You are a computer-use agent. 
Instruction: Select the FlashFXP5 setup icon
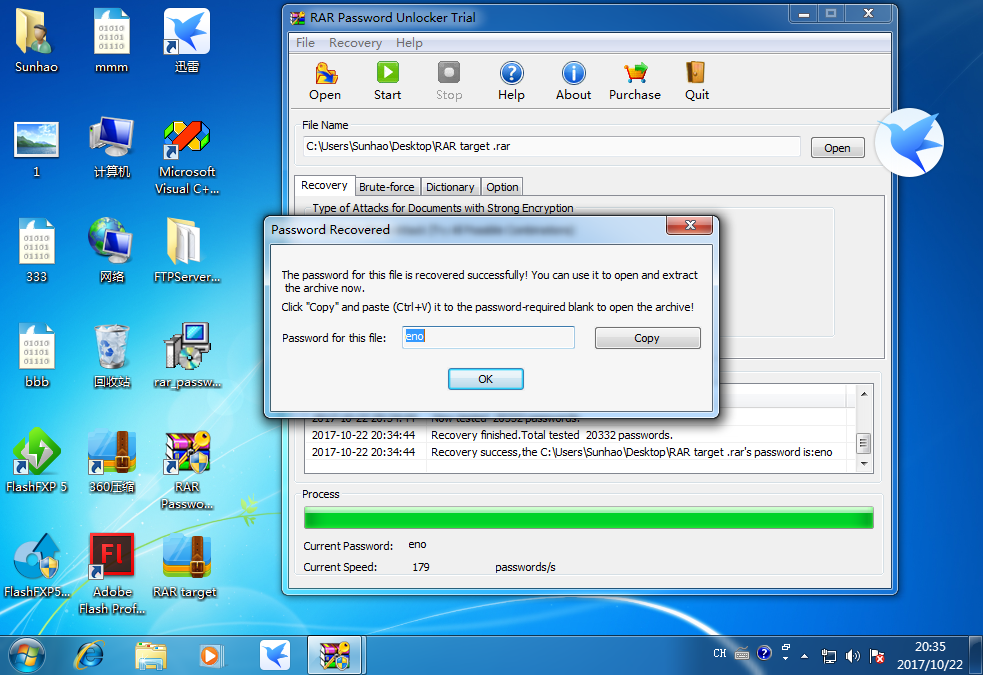tap(36, 565)
